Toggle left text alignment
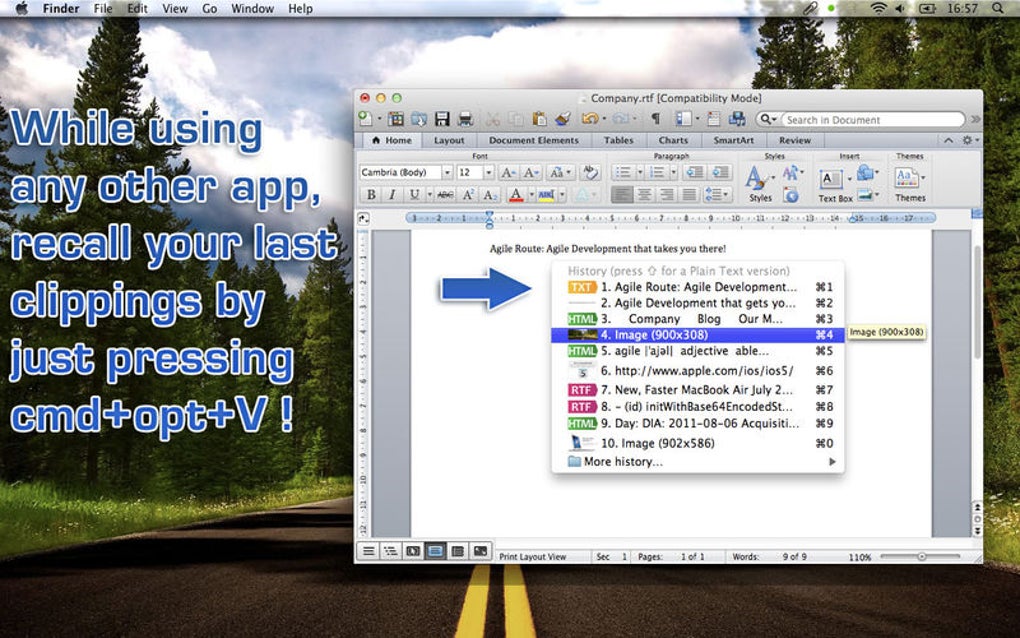1020x638 pixels. click(x=622, y=194)
